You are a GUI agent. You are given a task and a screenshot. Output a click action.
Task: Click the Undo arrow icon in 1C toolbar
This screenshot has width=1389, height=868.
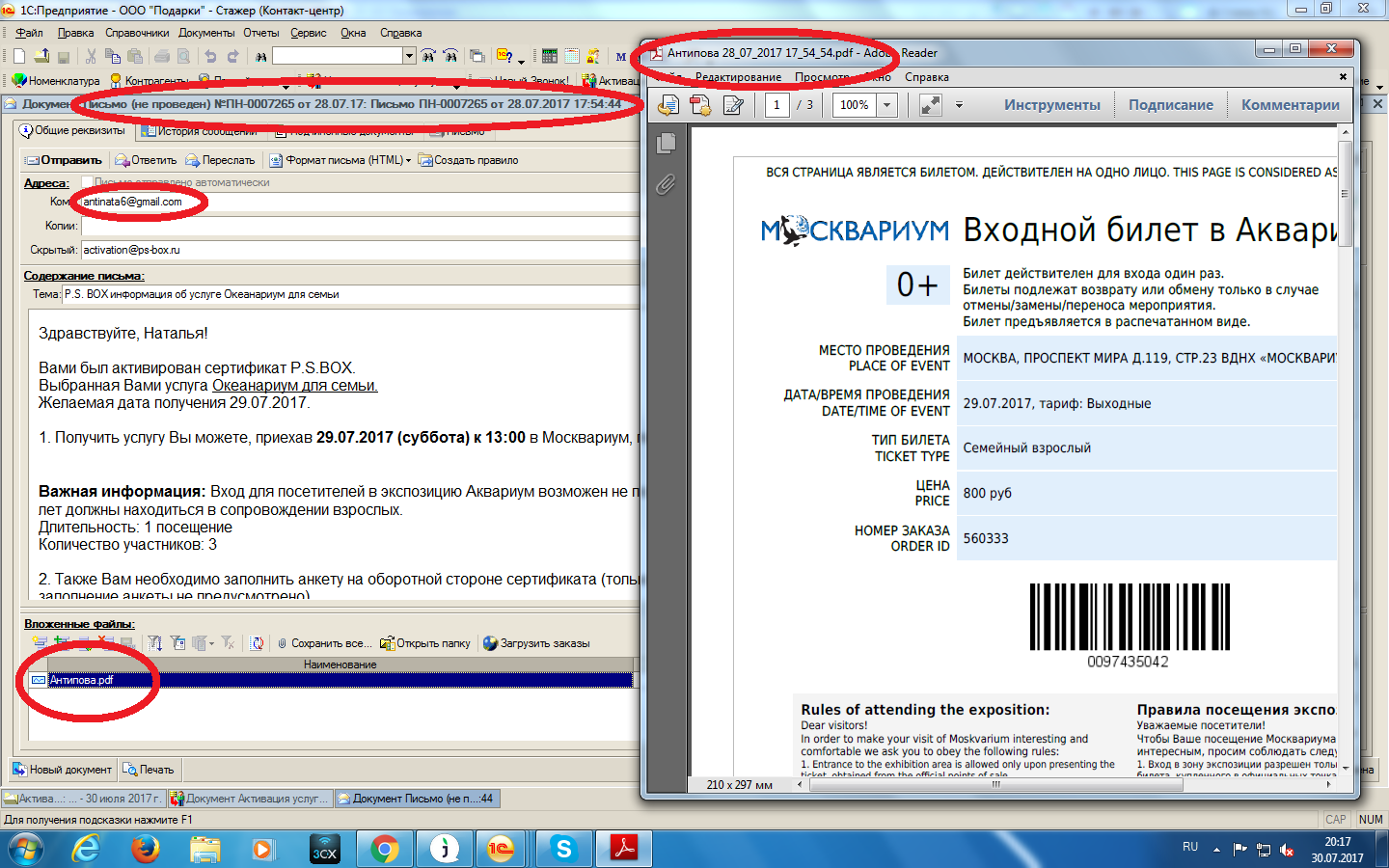pos(210,56)
